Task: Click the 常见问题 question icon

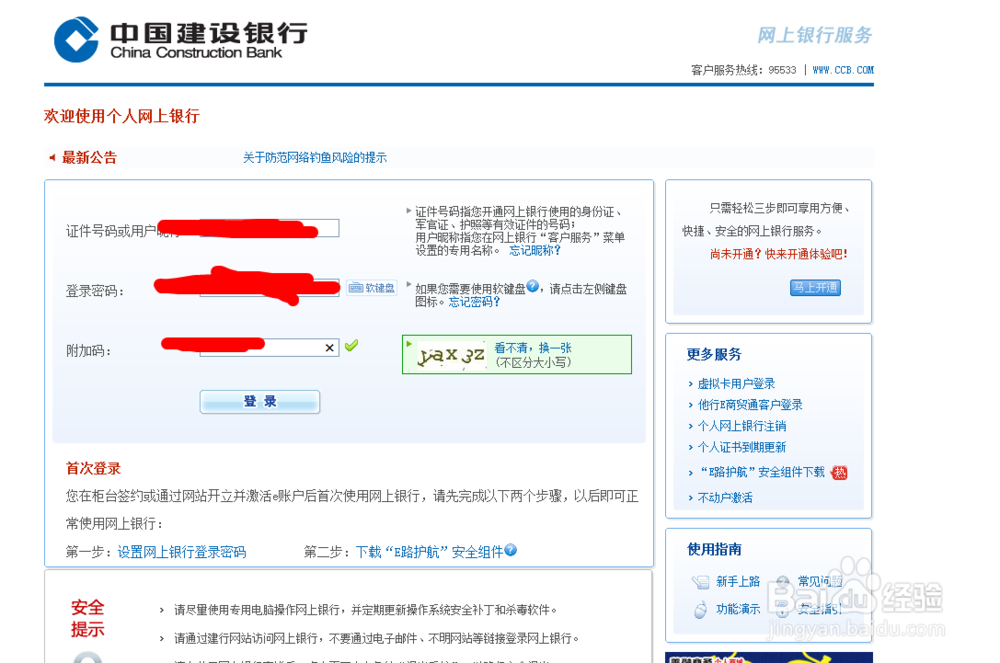Action: coord(783,580)
